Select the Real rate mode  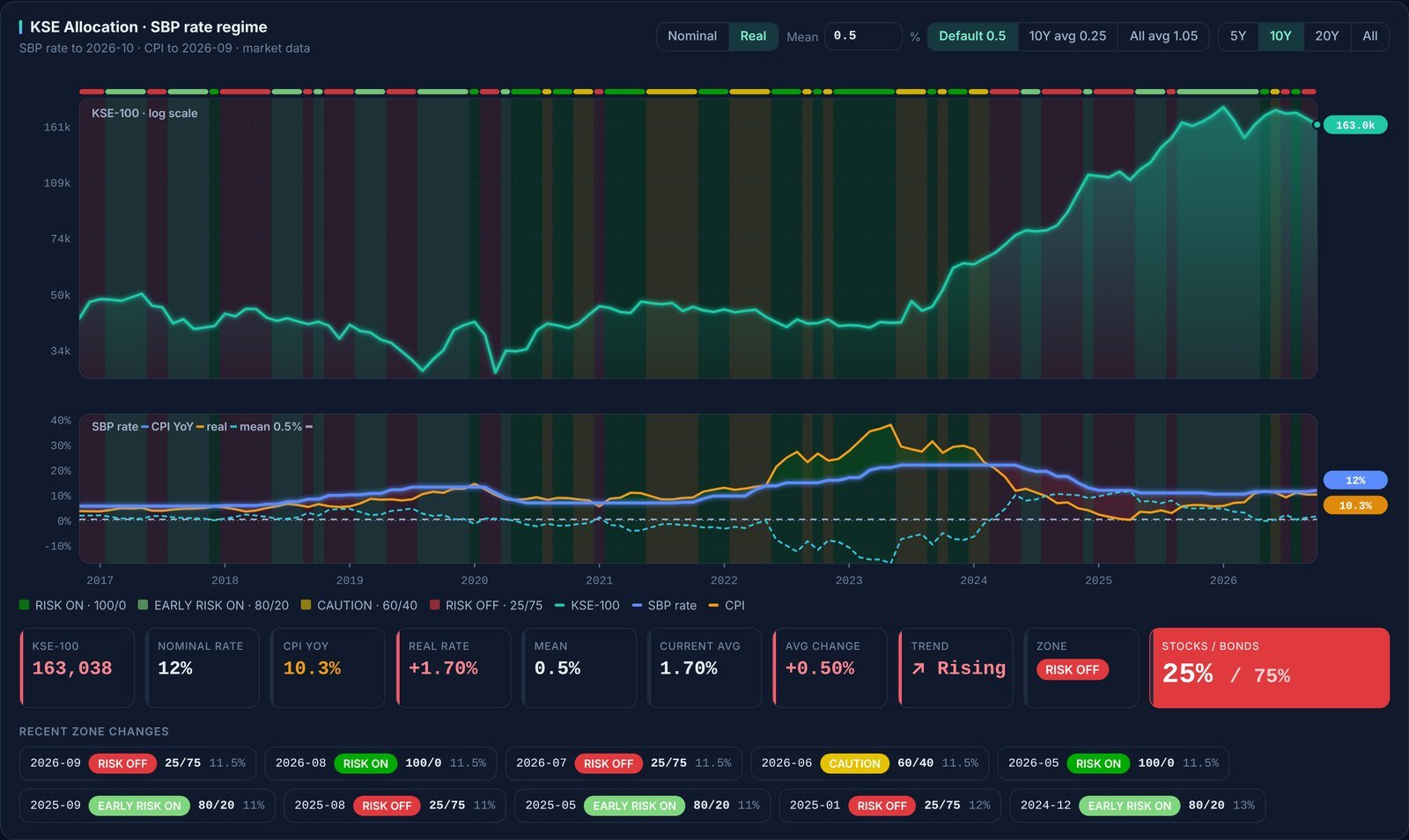pyautogui.click(x=753, y=36)
